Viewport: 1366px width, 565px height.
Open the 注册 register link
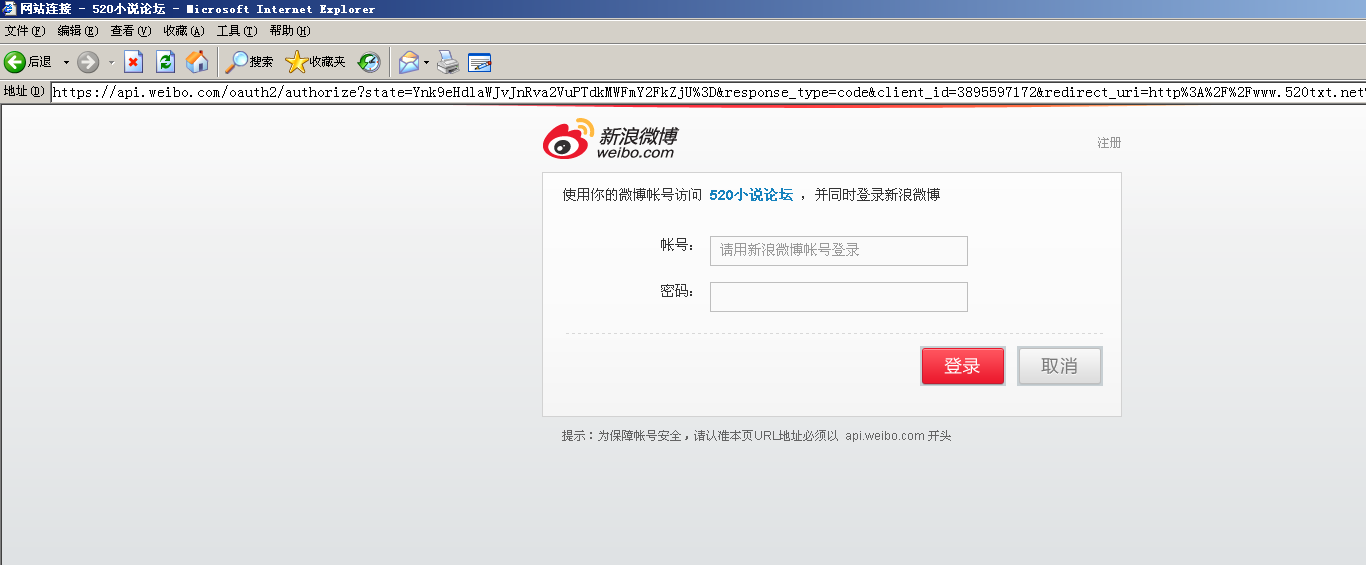1109,143
